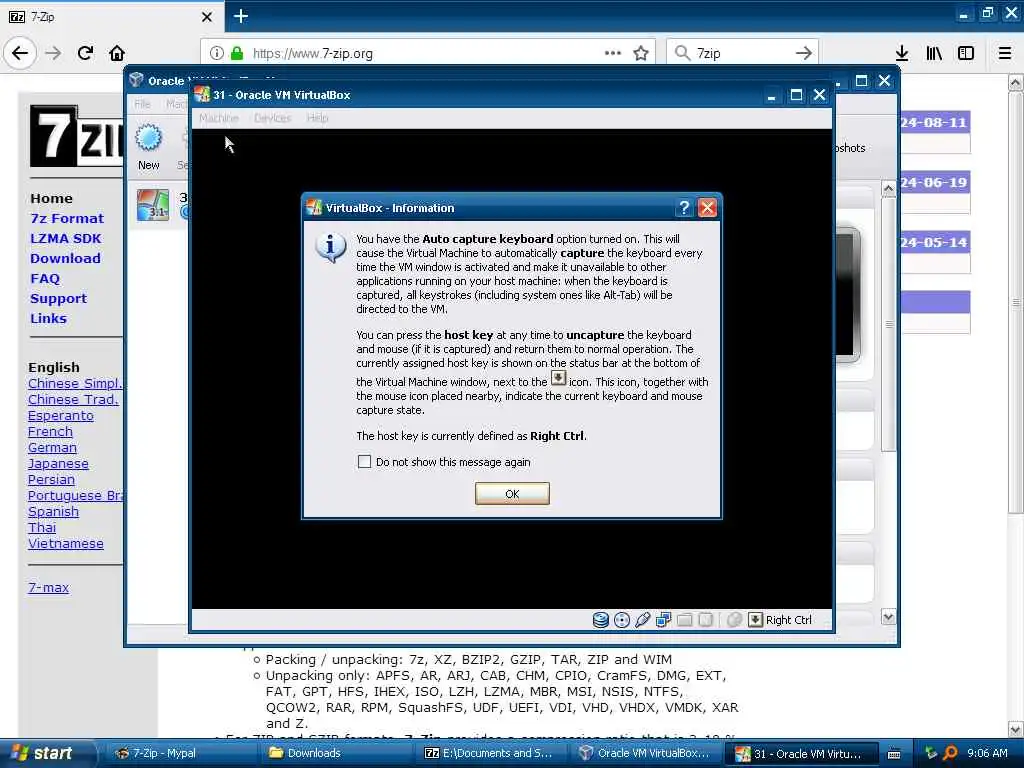Click the OK button in the Information dialog
Viewport: 1024px width, 768px height.
coord(512,494)
